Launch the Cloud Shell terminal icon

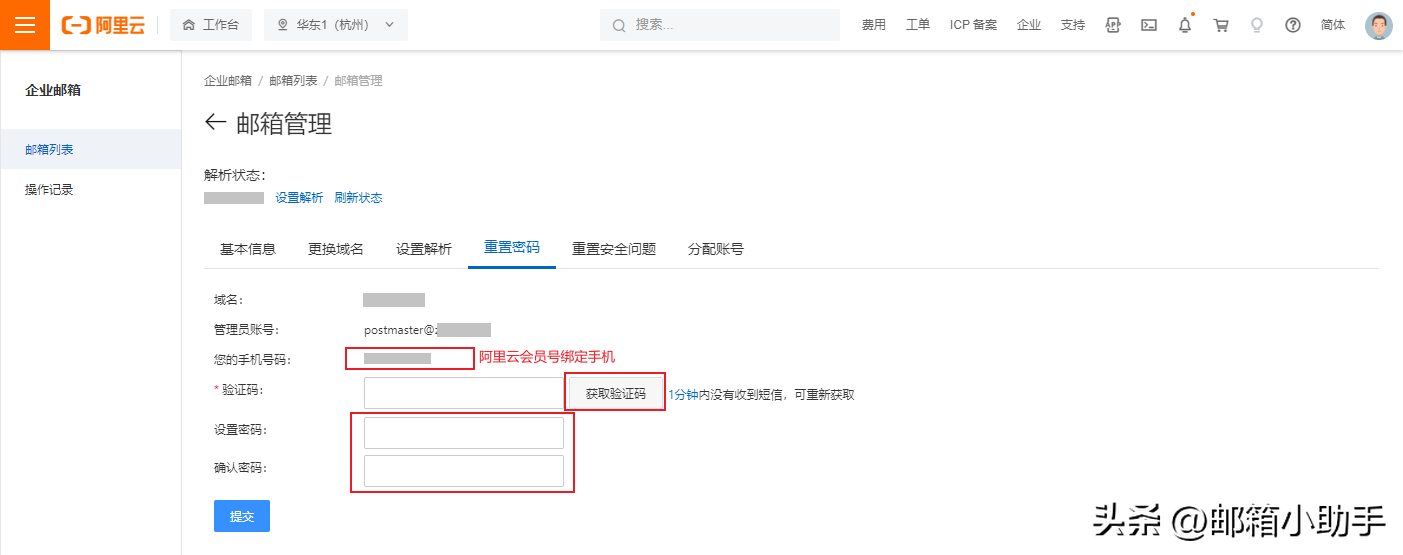1149,25
